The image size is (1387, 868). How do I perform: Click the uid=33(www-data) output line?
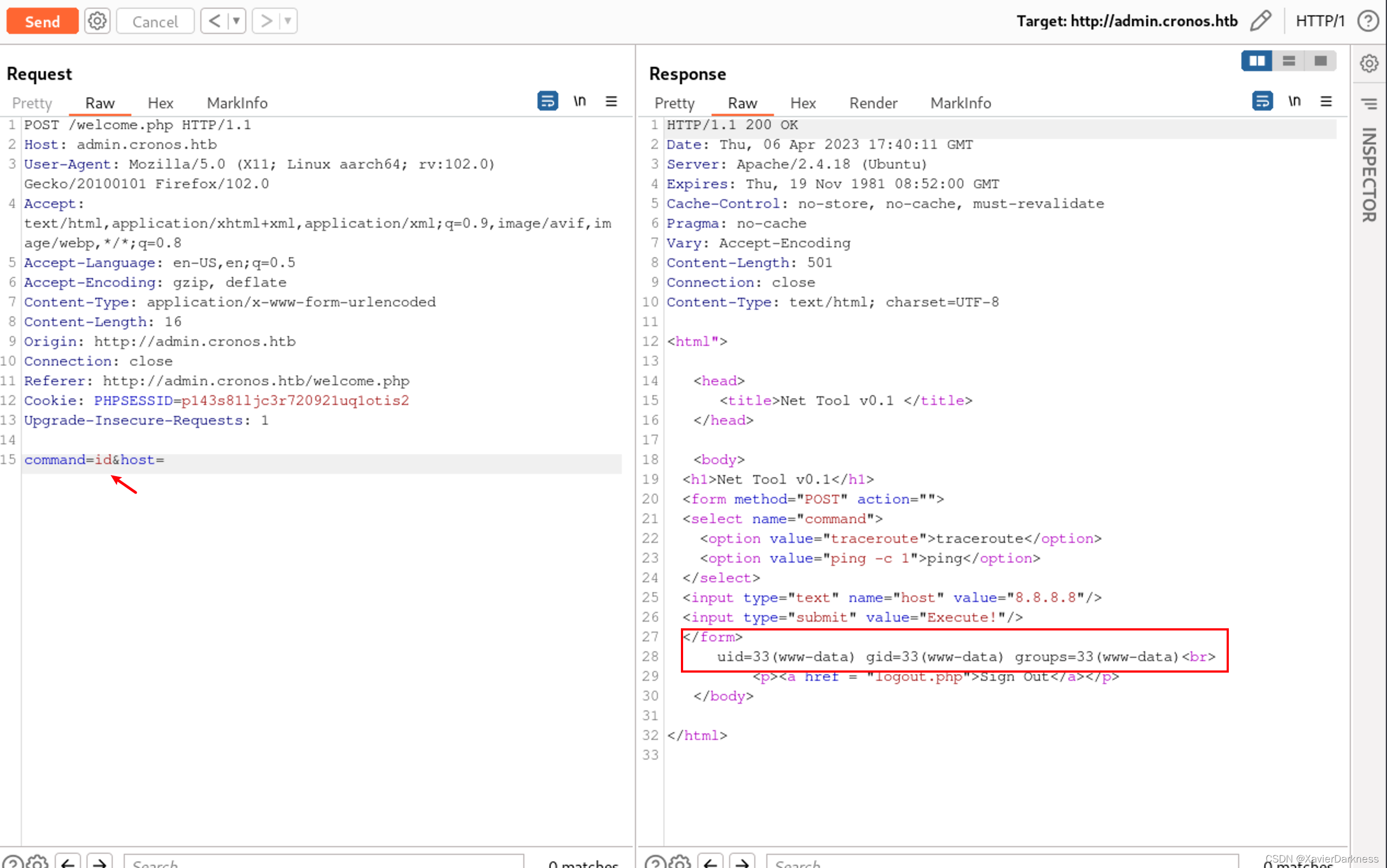click(x=966, y=657)
